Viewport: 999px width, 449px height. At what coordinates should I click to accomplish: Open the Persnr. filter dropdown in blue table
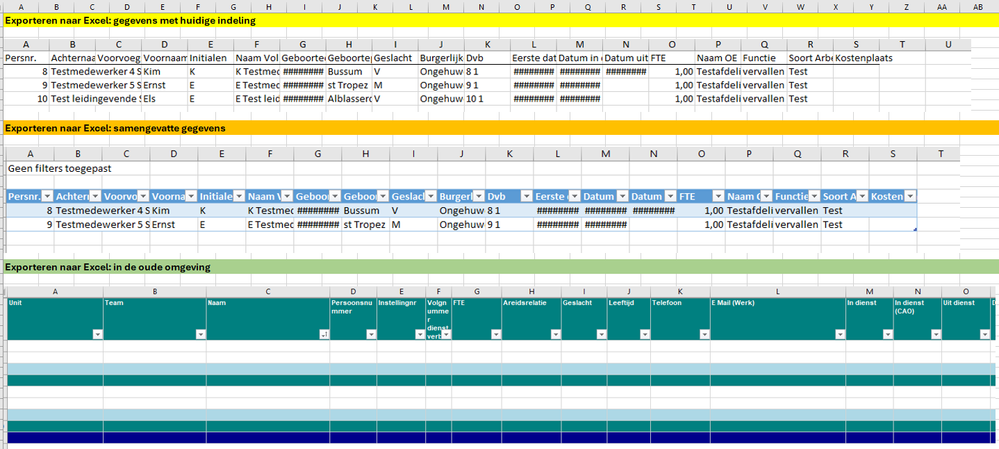[x=48, y=196]
